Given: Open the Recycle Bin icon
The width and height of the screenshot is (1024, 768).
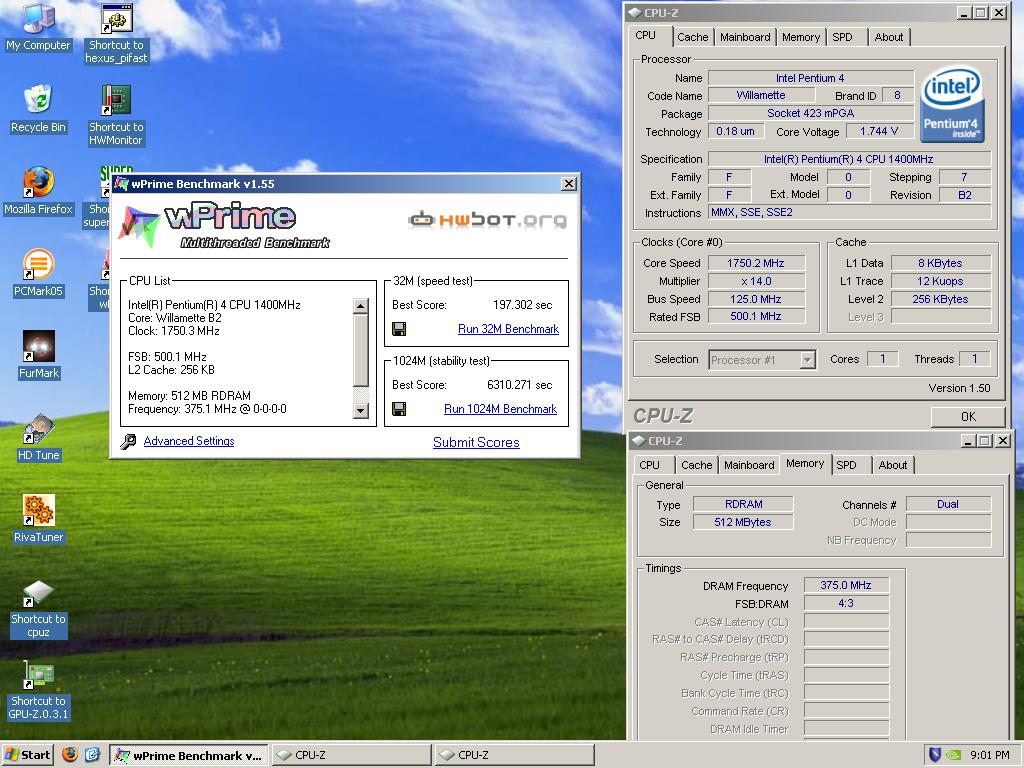Looking at the screenshot, I should click(38, 108).
